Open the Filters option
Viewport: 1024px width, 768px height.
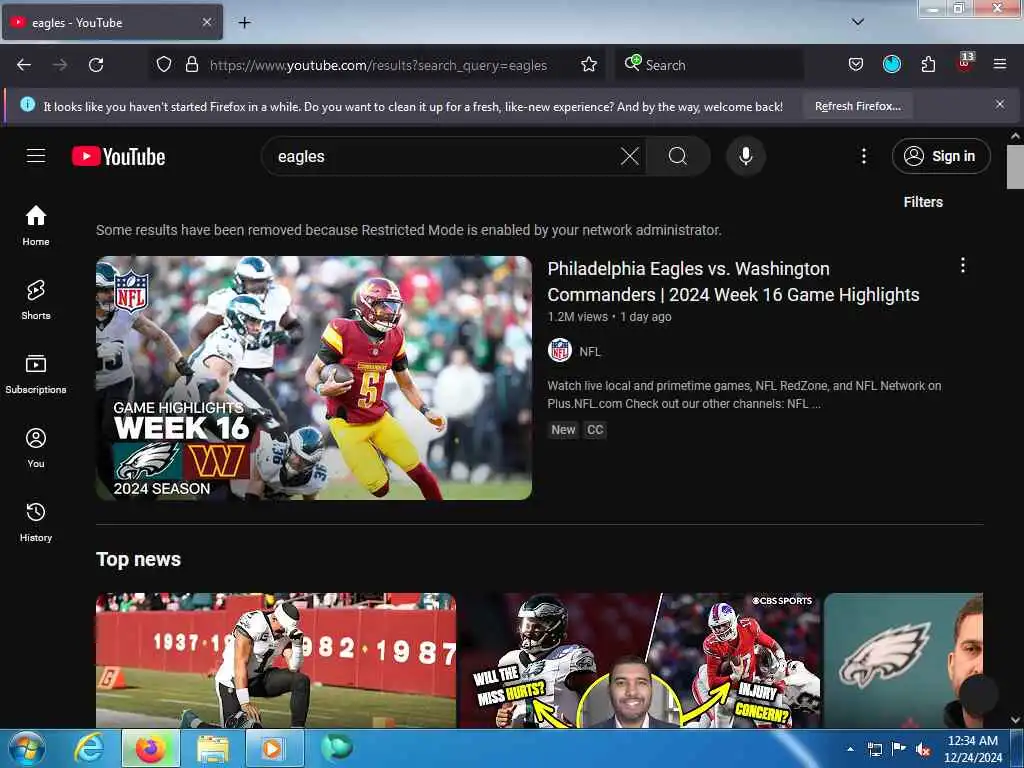coord(923,202)
